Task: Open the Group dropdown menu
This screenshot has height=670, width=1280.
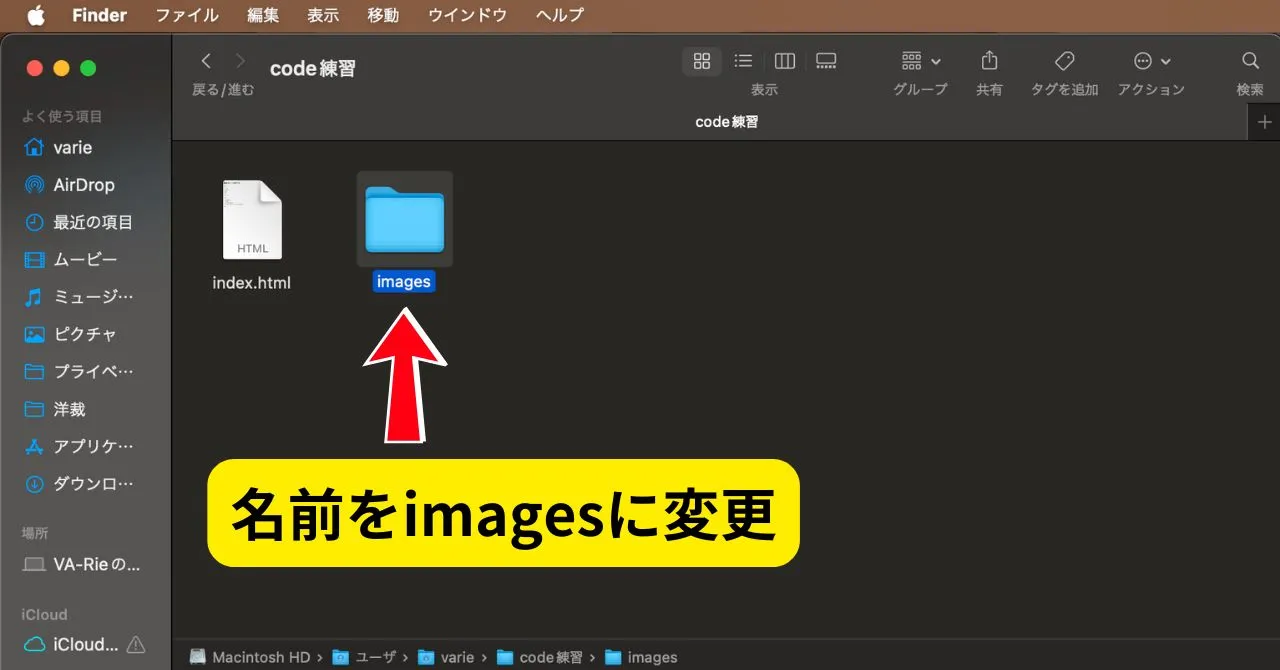Action: (x=920, y=61)
